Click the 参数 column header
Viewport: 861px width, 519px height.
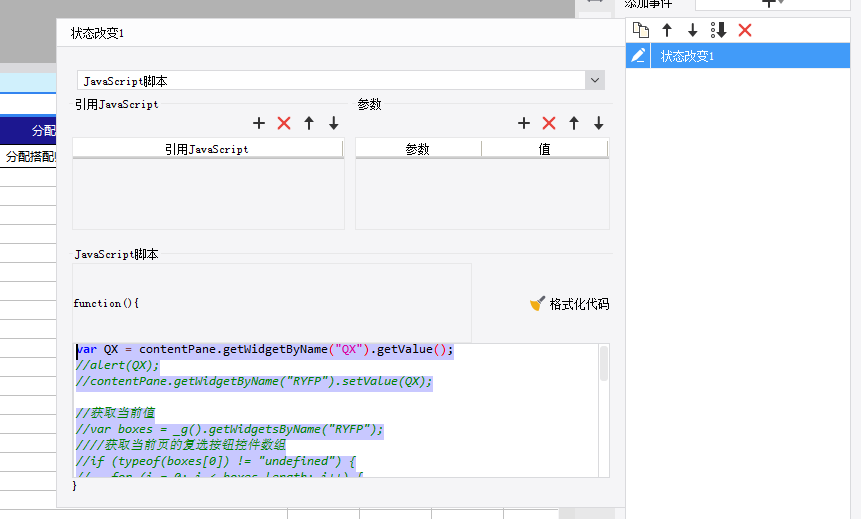coord(418,149)
